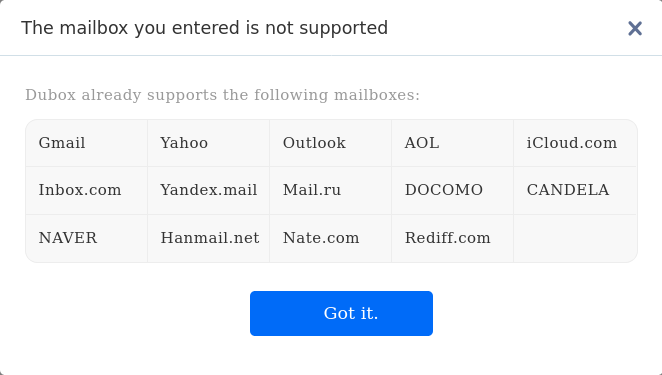Select the Yahoo mailbox cell
662x375 pixels.
209,143
